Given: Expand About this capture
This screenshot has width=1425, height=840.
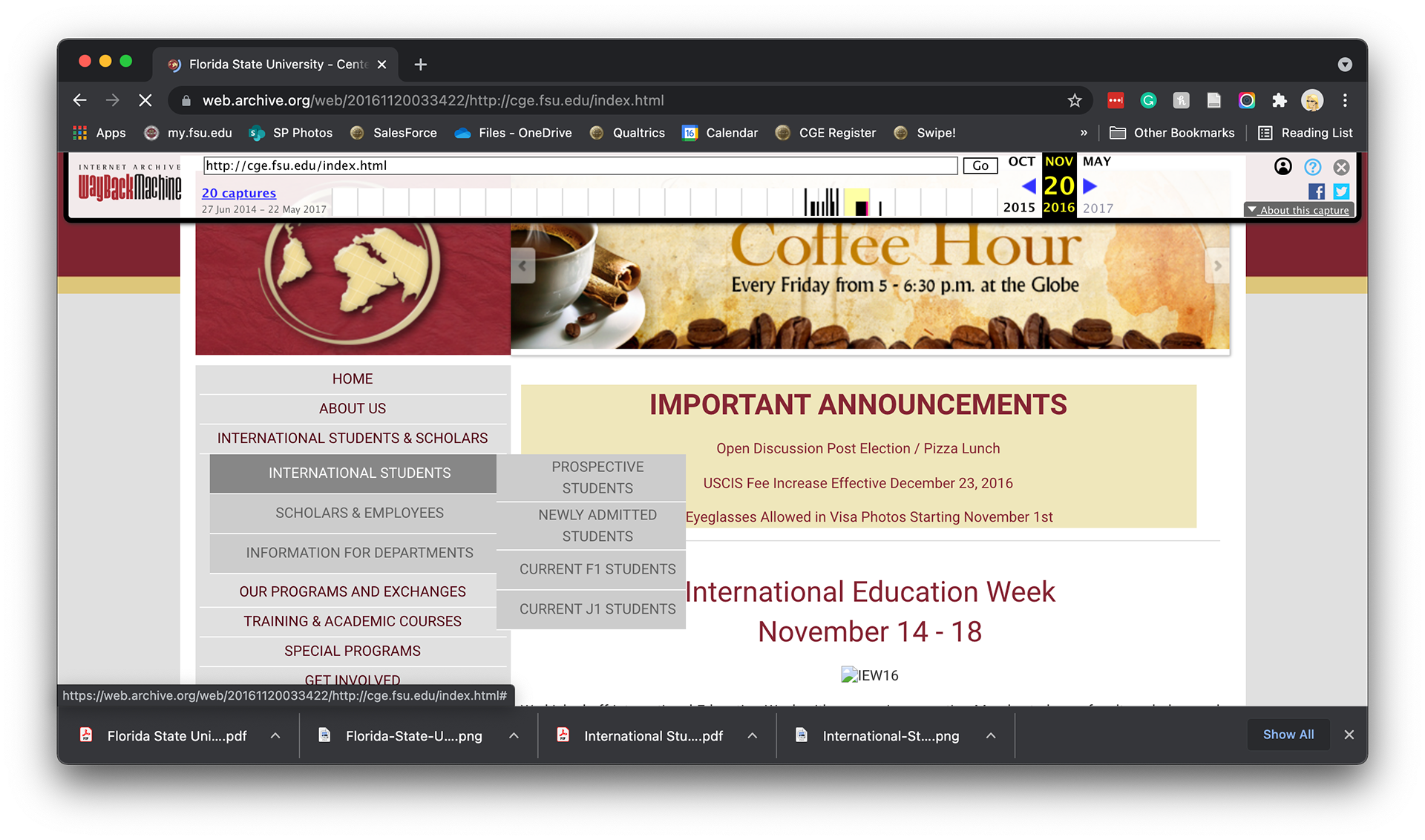Looking at the screenshot, I should click(1299, 210).
